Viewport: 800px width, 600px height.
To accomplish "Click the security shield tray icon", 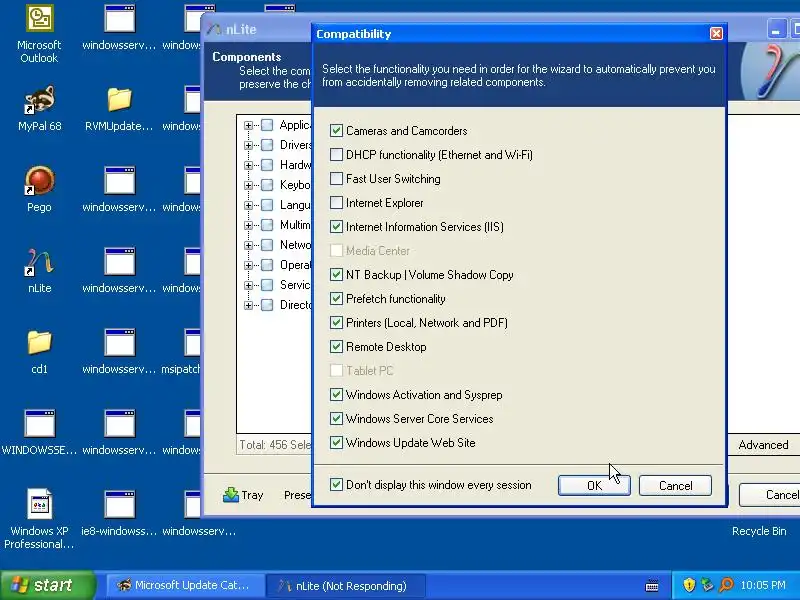I will pos(689,585).
